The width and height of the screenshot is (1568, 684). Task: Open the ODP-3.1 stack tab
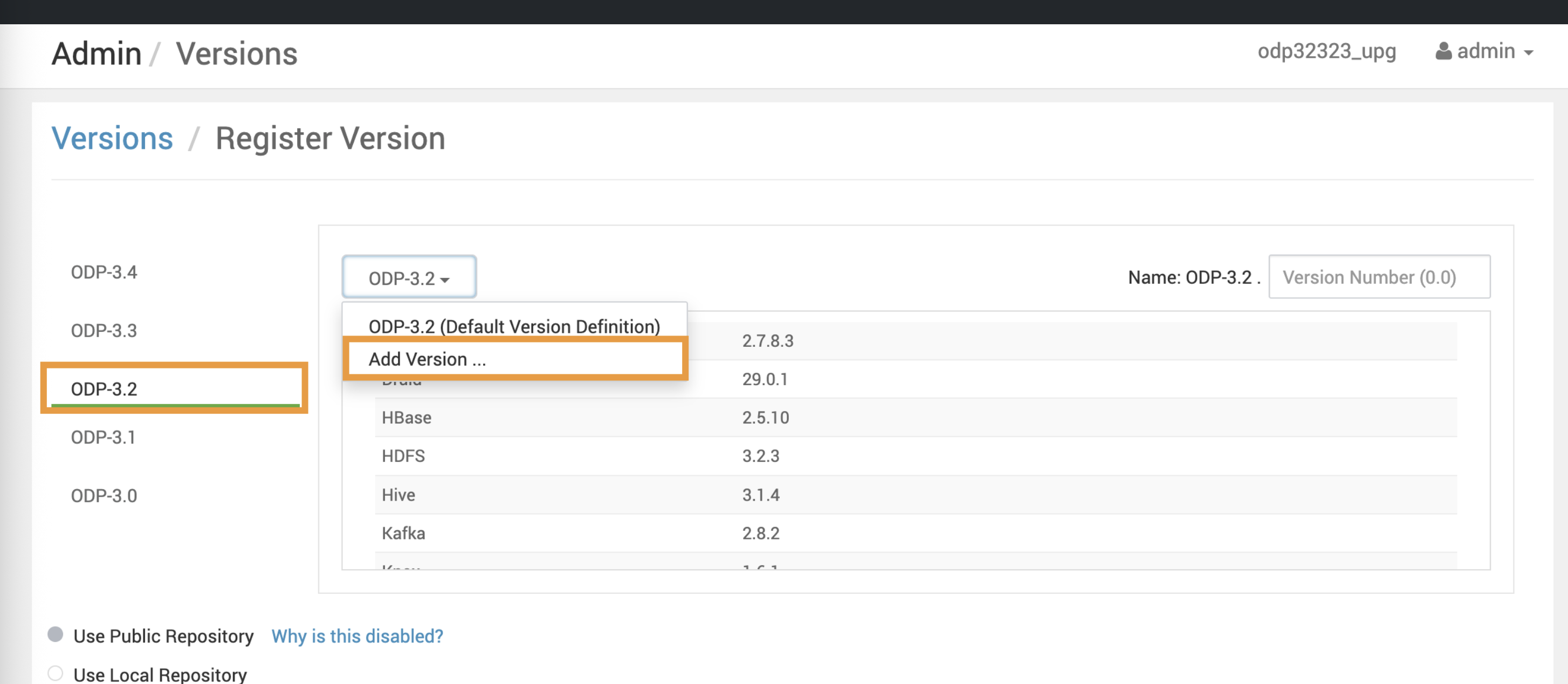pyautogui.click(x=103, y=437)
